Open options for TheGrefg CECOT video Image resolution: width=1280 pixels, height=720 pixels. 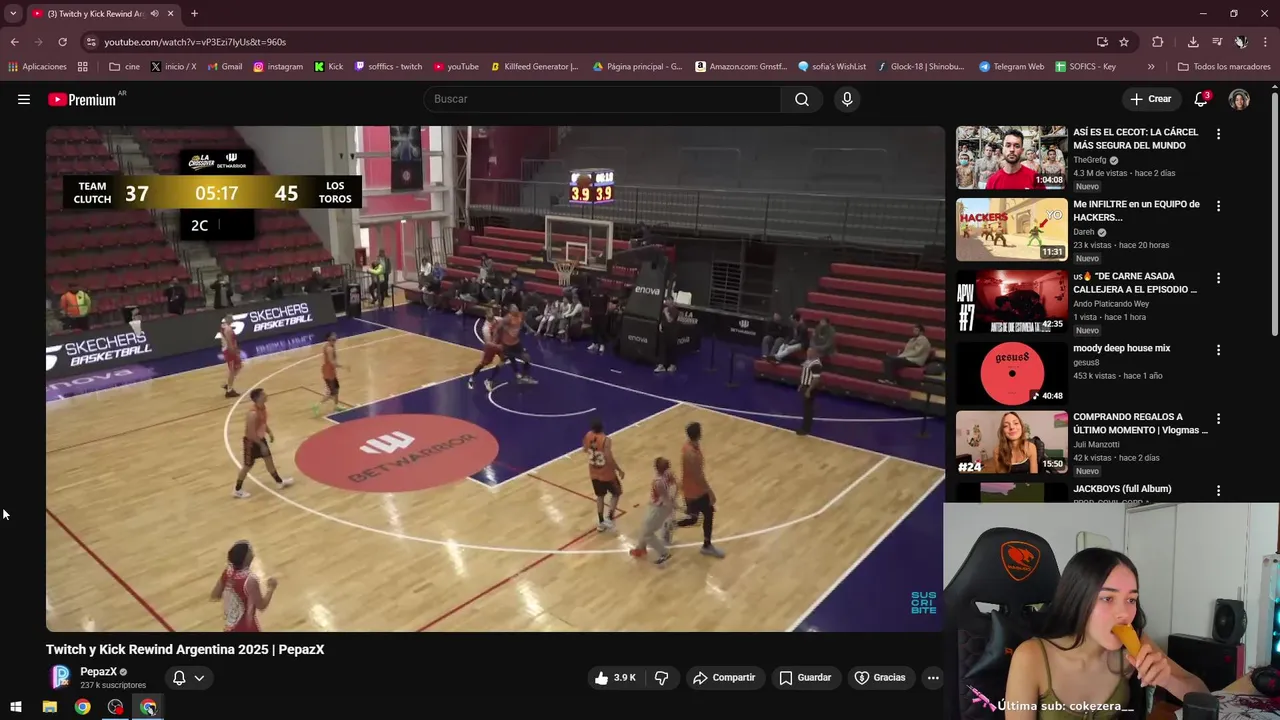pos(1218,134)
